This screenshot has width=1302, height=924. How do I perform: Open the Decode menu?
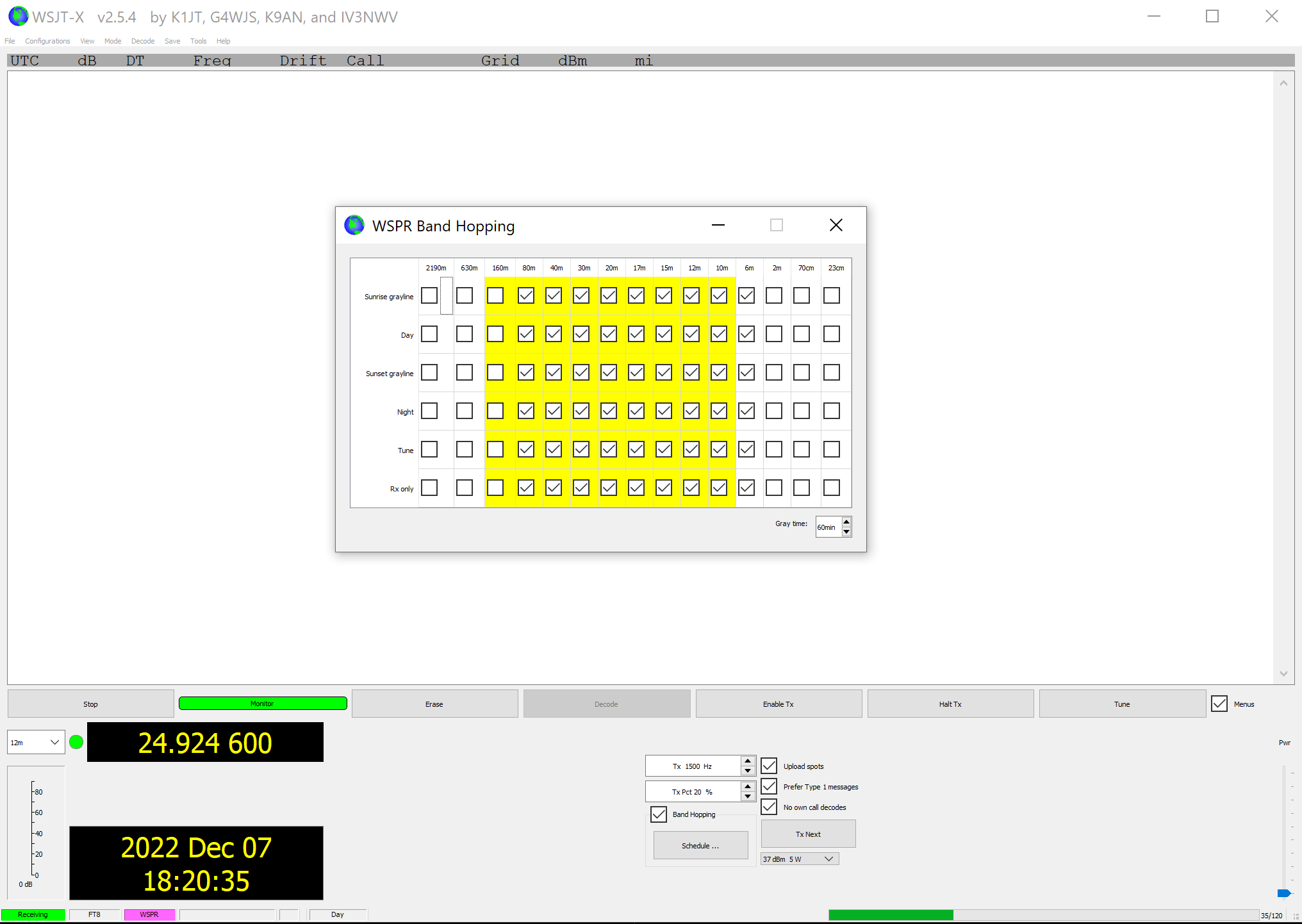[x=143, y=41]
